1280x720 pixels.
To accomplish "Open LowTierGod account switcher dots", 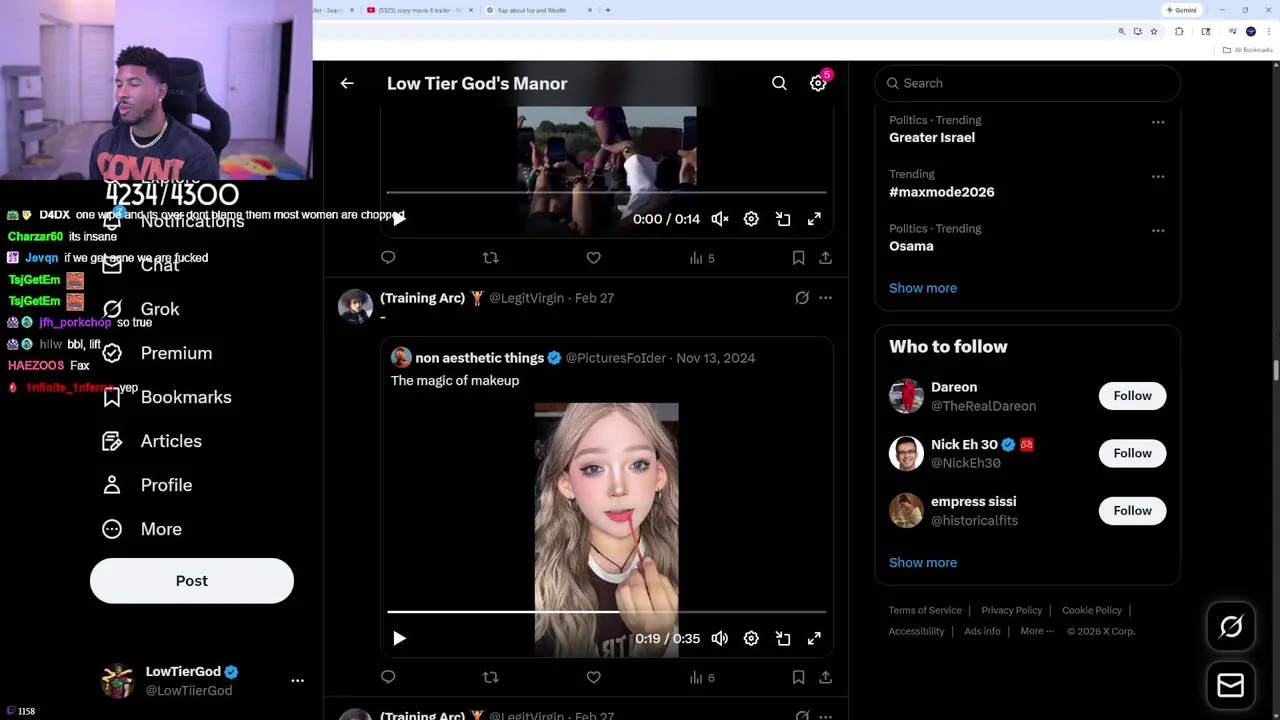I will [297, 680].
